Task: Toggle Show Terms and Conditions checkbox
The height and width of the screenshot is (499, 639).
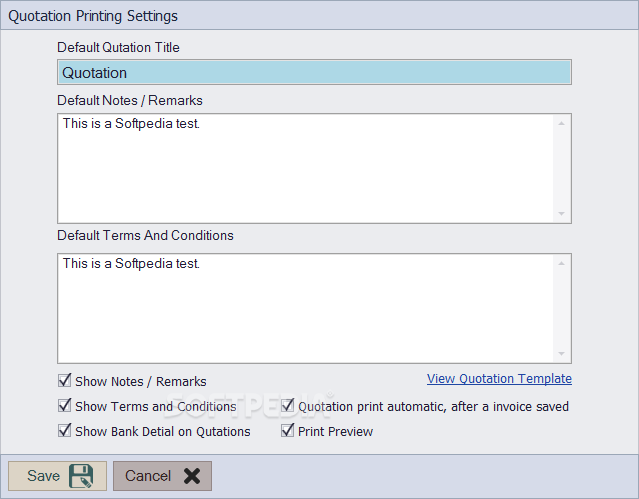Action: point(64,406)
